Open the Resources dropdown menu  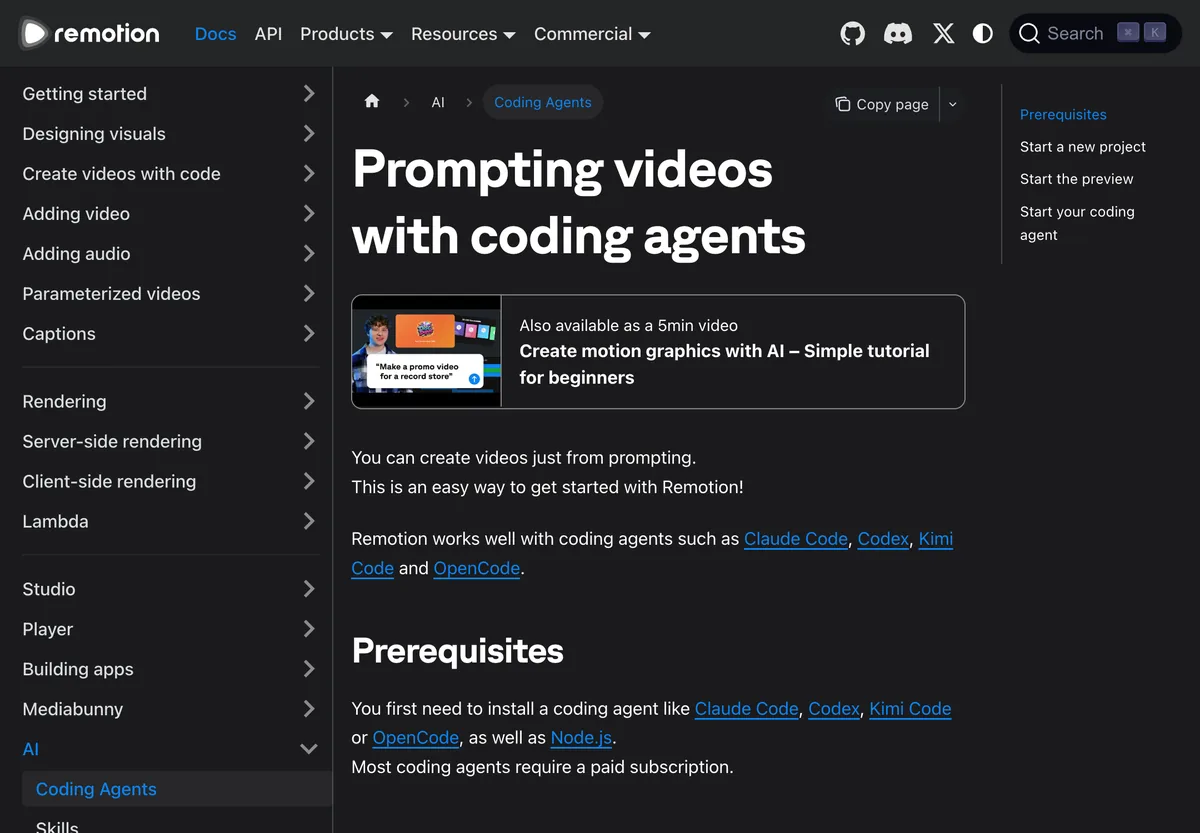coord(463,34)
